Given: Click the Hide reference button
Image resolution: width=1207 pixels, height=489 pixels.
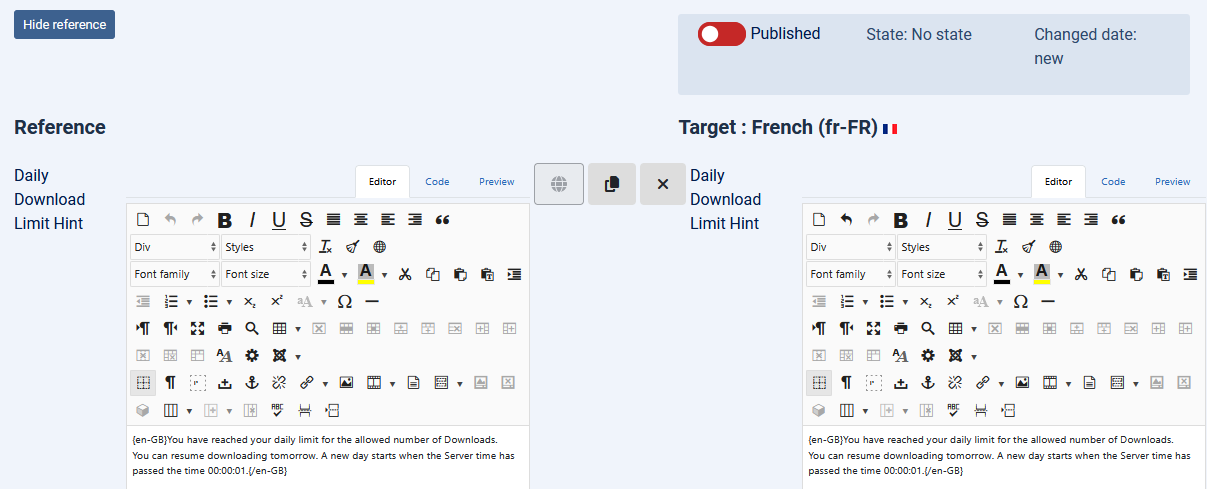Looking at the screenshot, I should click(64, 25).
